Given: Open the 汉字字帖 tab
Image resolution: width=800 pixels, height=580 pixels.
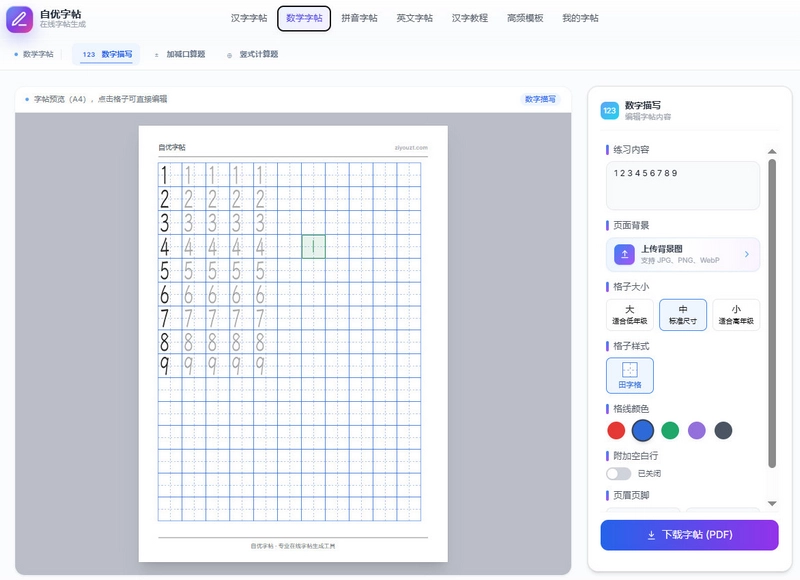Looking at the screenshot, I should tap(249, 18).
